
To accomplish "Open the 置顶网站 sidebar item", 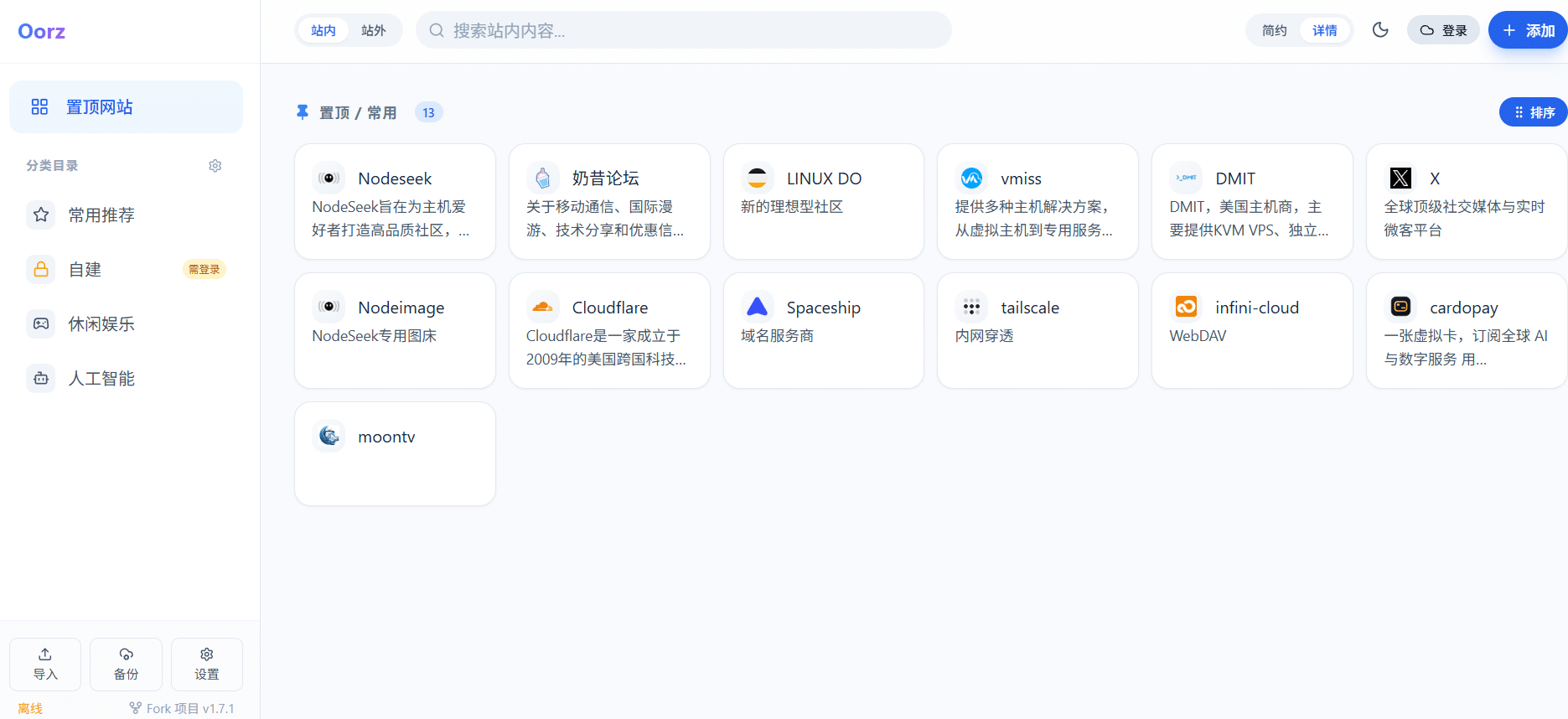I will tap(127, 106).
